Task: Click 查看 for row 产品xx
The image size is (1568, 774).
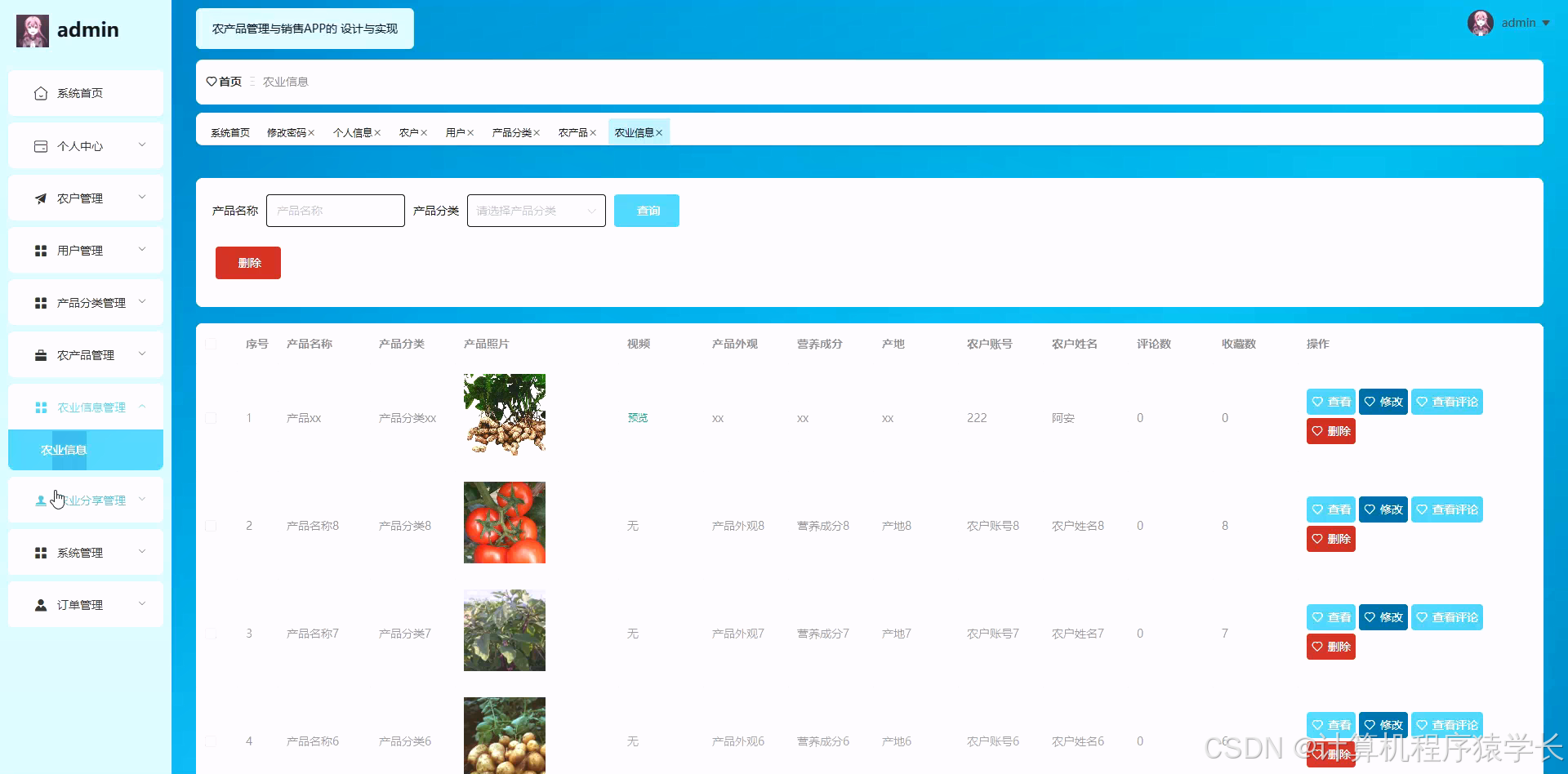Action: click(x=1331, y=402)
